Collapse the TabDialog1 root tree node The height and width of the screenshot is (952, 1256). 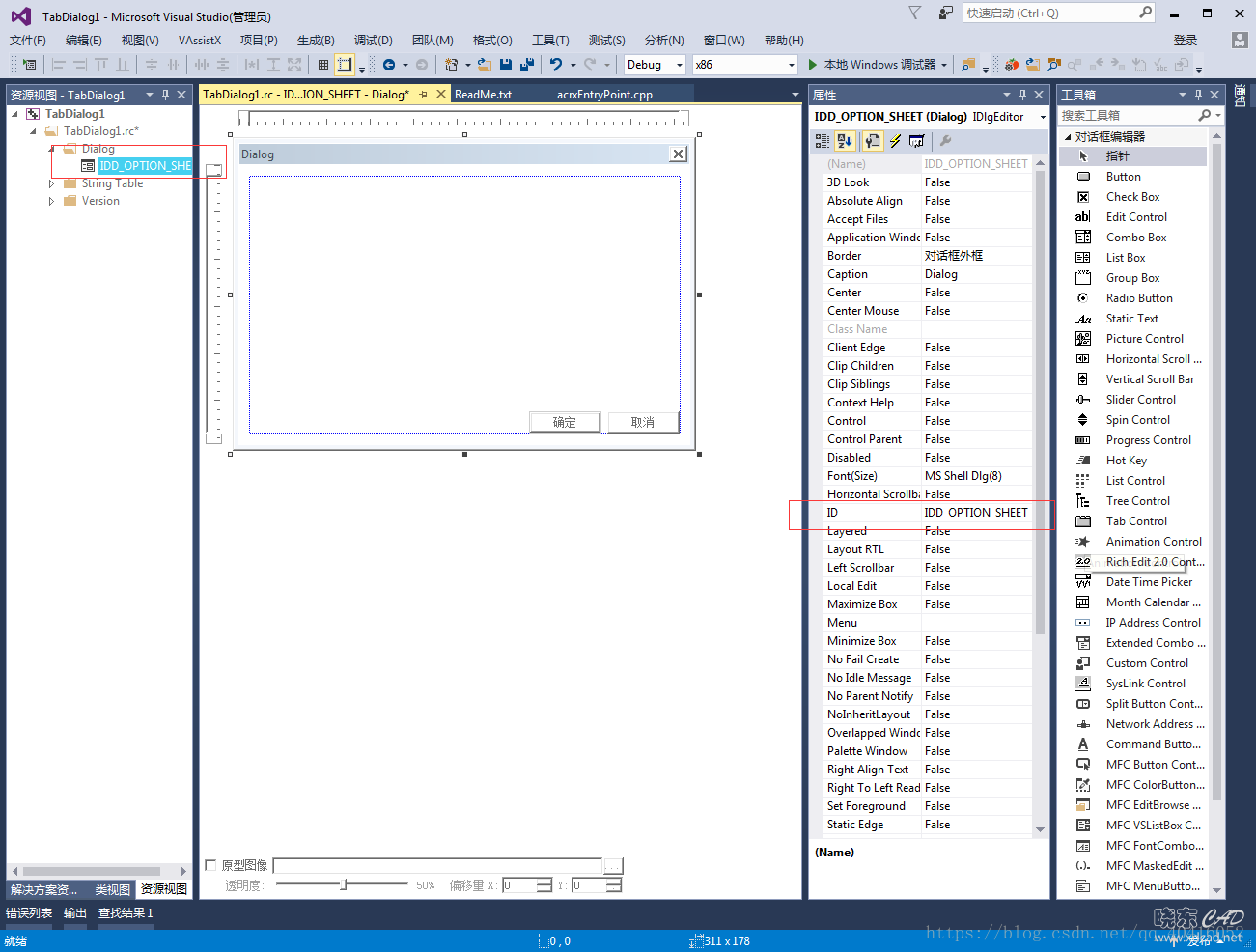pyautogui.click(x=14, y=114)
